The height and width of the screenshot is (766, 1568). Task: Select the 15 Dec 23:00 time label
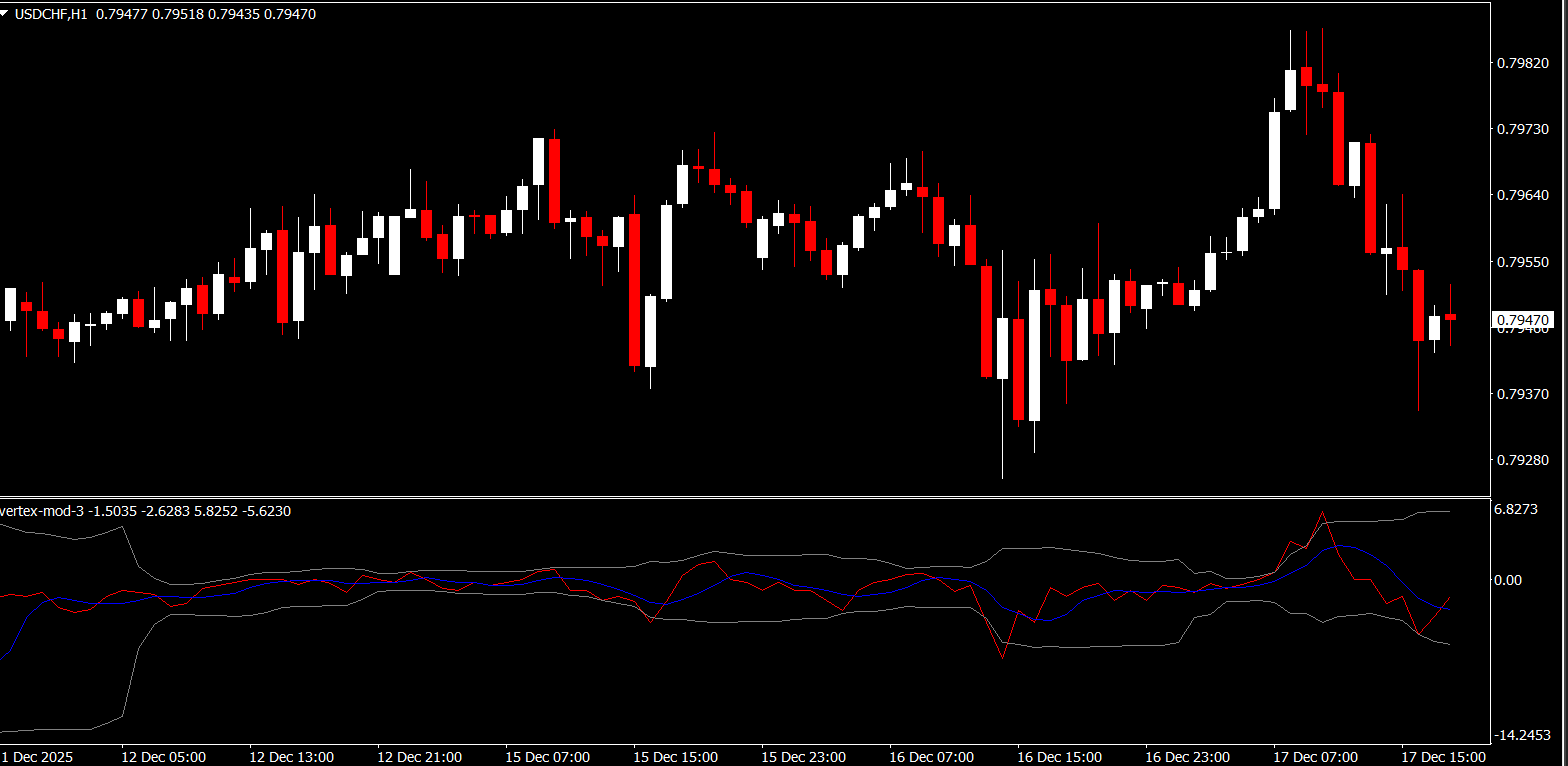(x=803, y=757)
